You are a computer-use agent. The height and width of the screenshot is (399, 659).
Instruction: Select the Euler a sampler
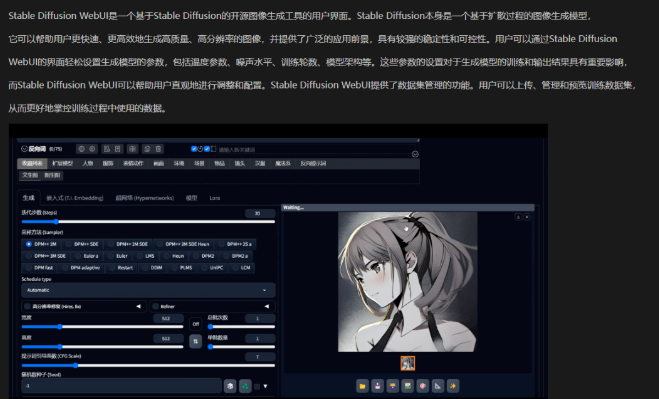pos(87,256)
